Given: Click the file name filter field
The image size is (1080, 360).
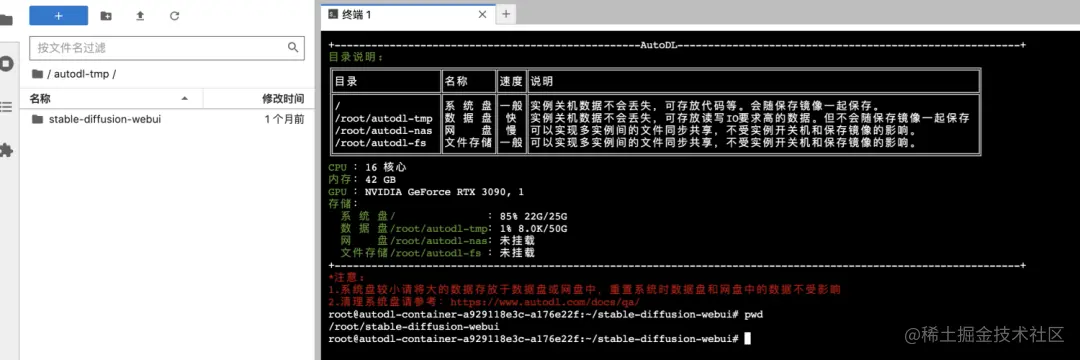Looking at the screenshot, I should point(167,47).
